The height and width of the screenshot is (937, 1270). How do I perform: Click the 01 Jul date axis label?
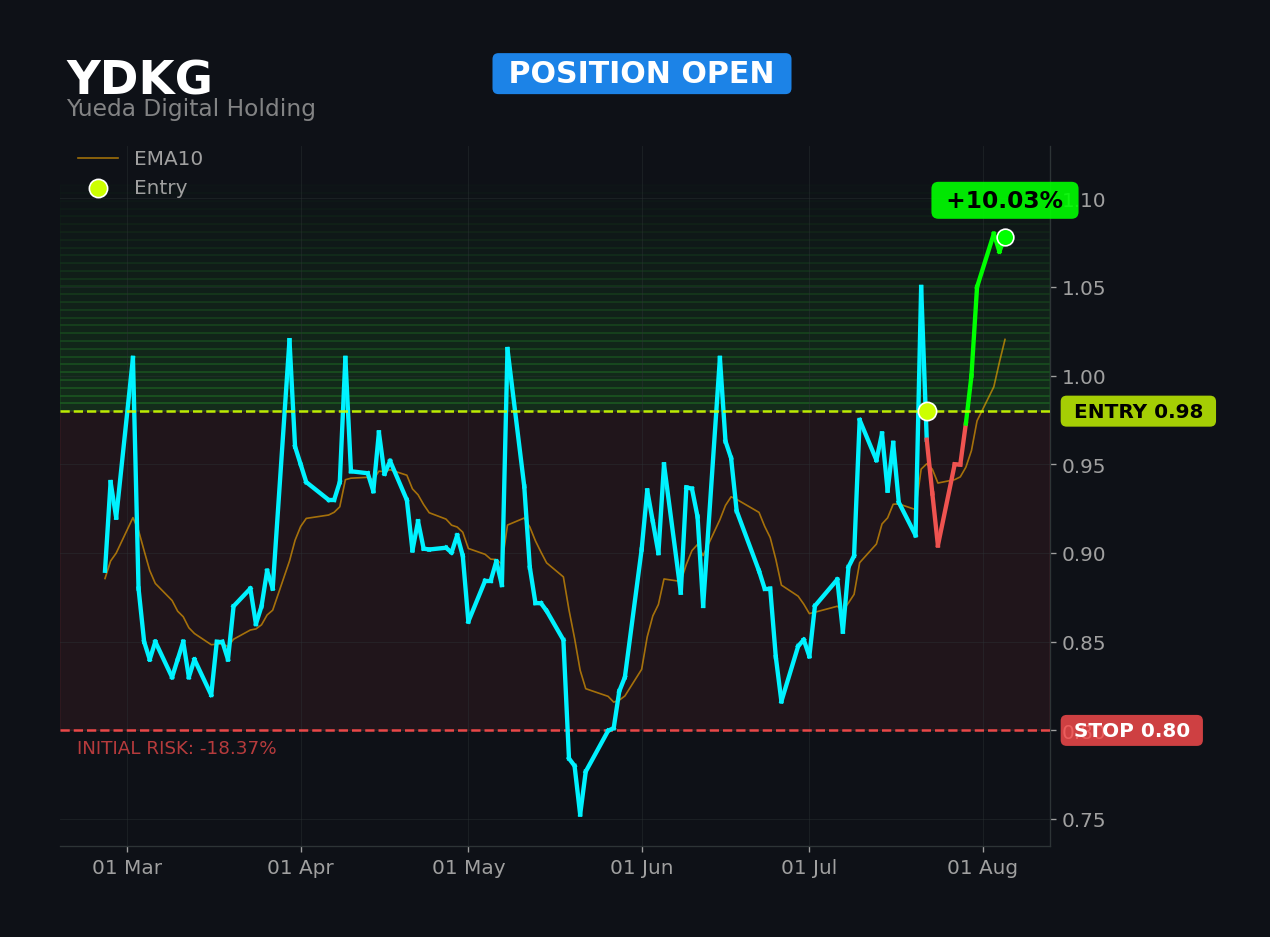pos(809,868)
